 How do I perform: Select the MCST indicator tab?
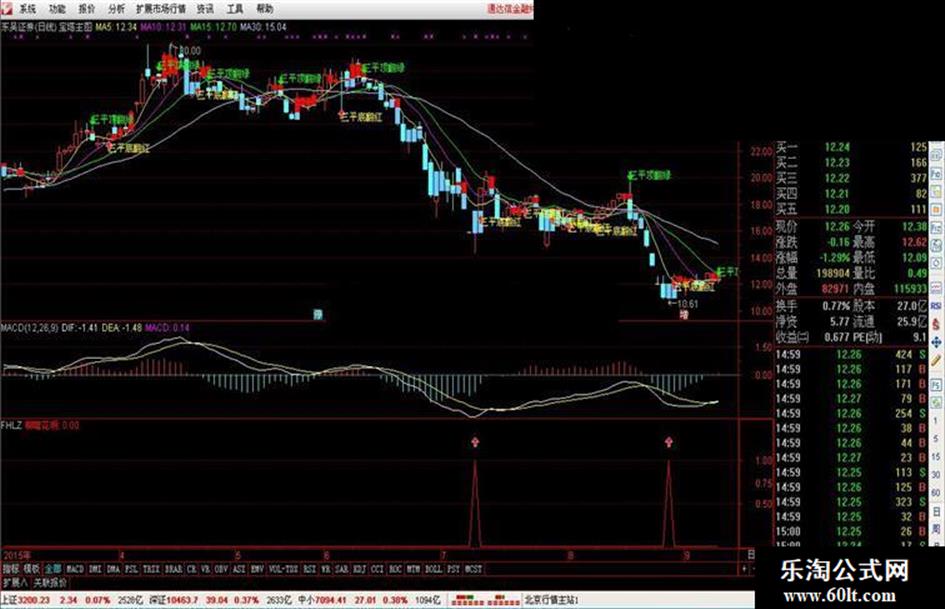(474, 569)
